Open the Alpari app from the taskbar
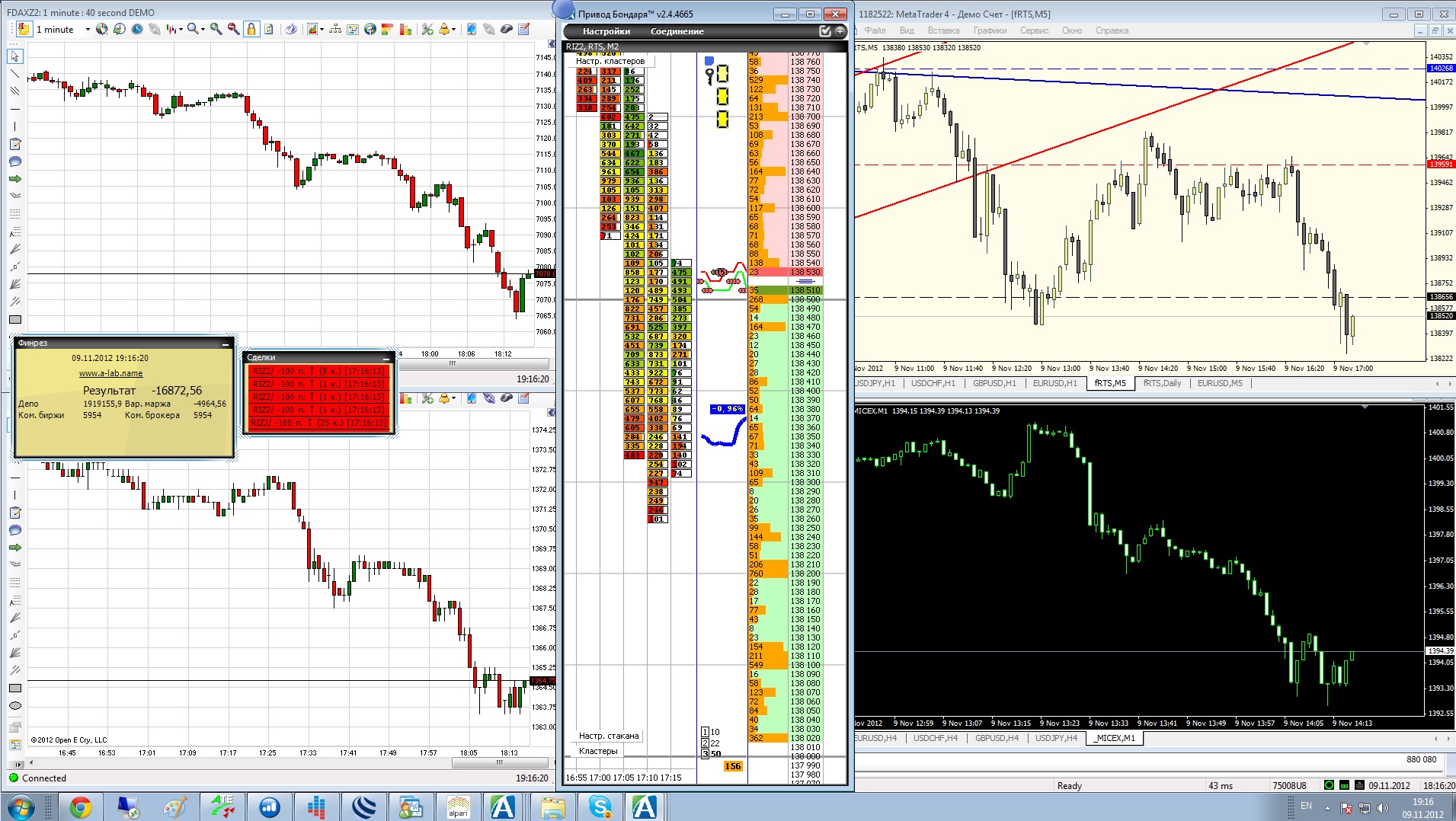1456x821 pixels. [x=458, y=807]
